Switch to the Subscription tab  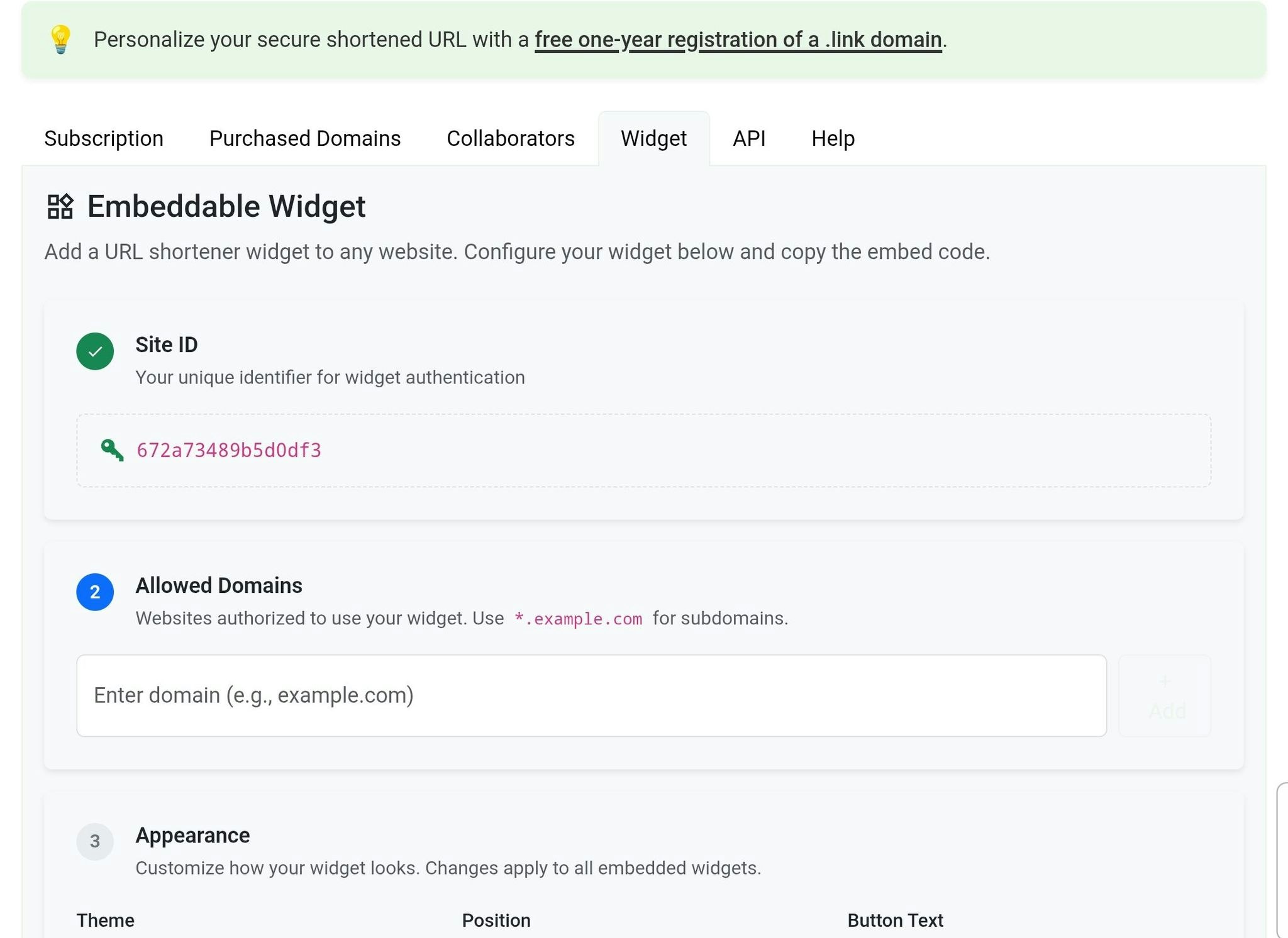point(104,138)
